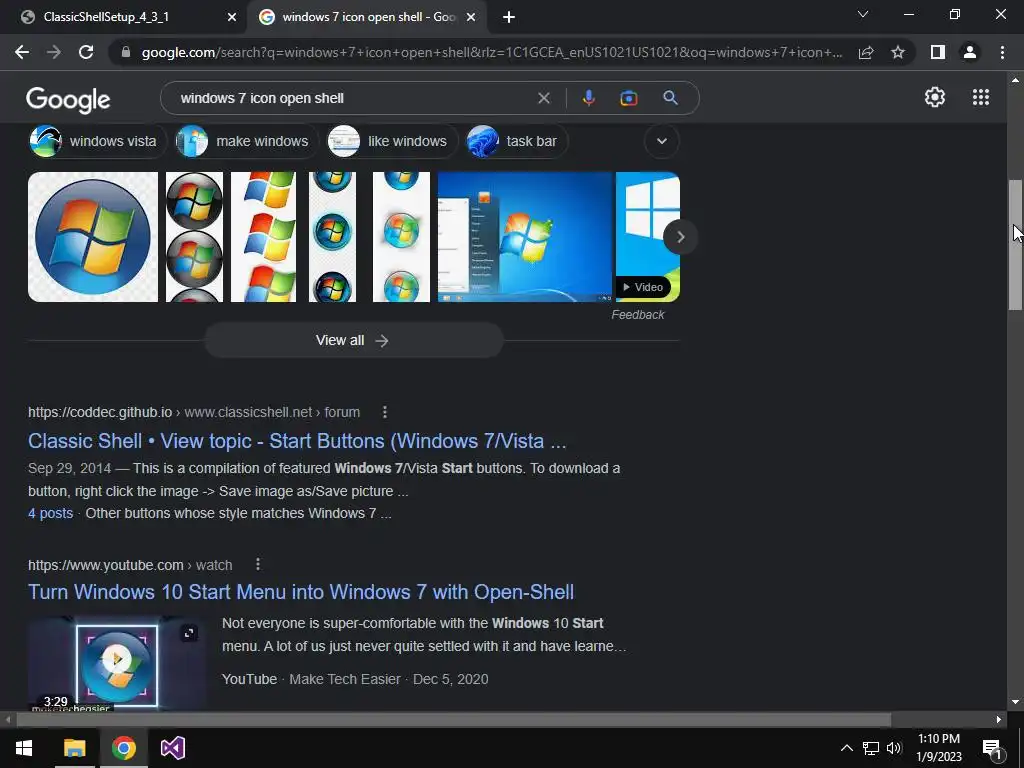Viewport: 1024px width, 768px height.
Task: Open a new browser tab
Action: tap(509, 17)
